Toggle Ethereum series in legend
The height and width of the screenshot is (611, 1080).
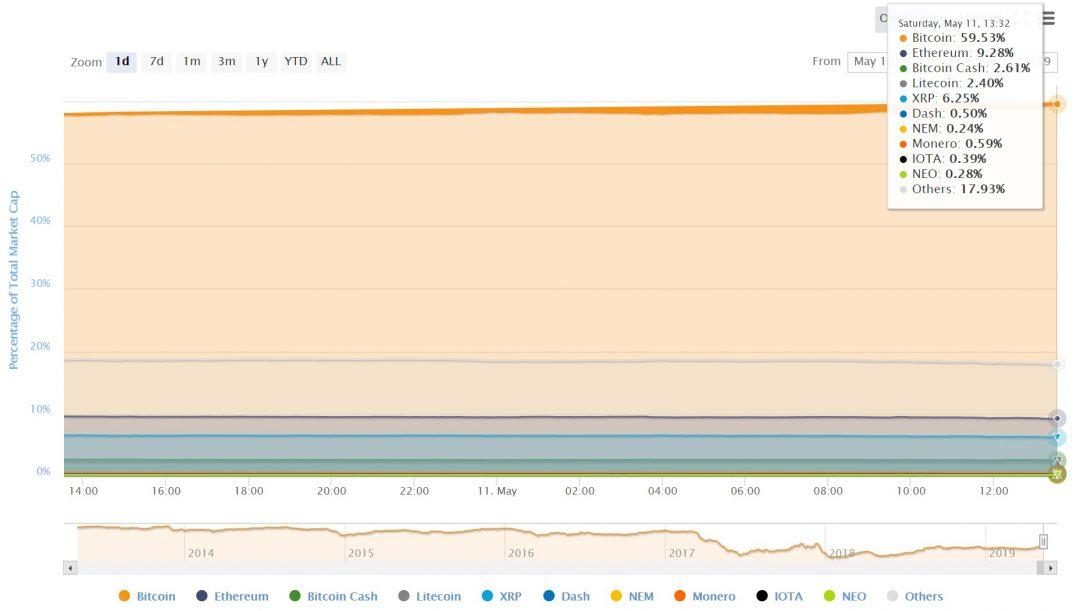click(233, 597)
